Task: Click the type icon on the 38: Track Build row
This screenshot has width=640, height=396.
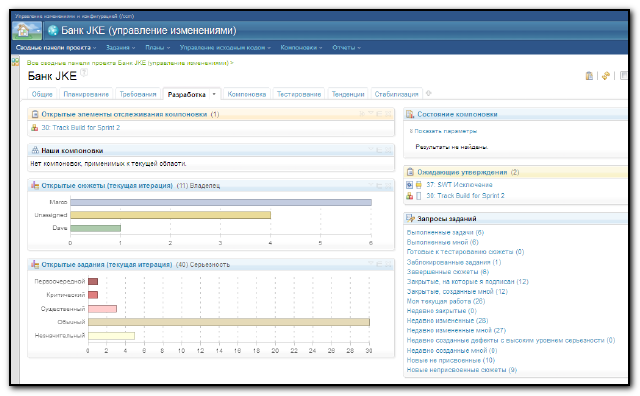Action: pyautogui.click(x=409, y=196)
